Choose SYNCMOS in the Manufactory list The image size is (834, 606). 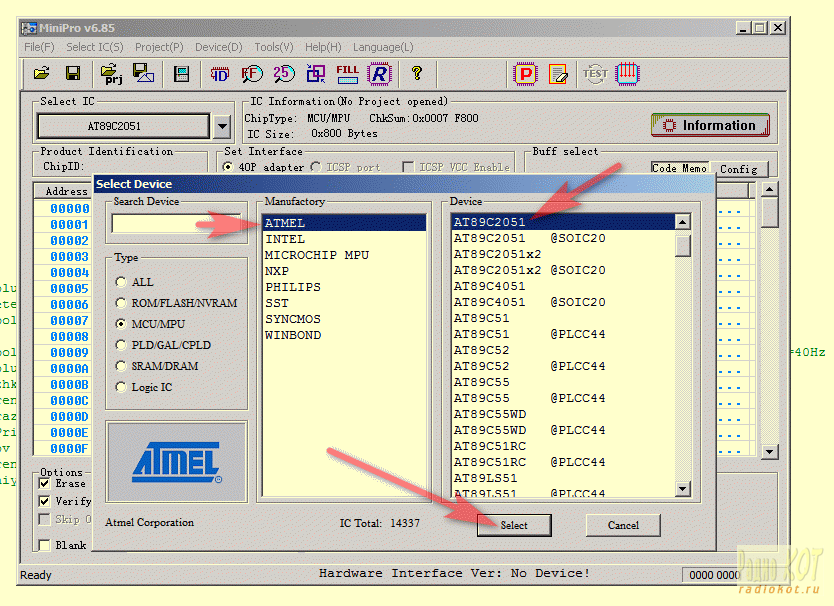tap(344, 319)
